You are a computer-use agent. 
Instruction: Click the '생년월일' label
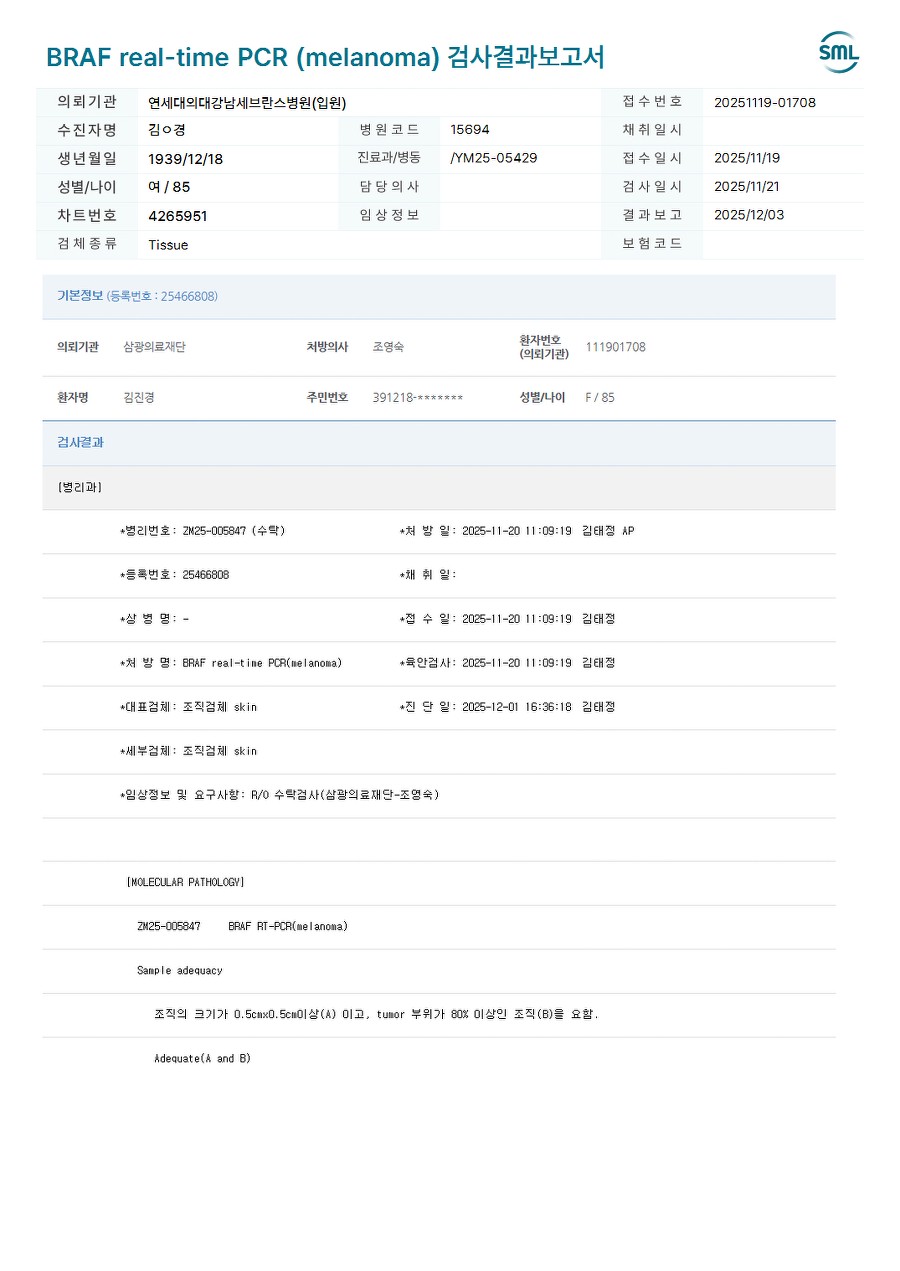[87, 158]
